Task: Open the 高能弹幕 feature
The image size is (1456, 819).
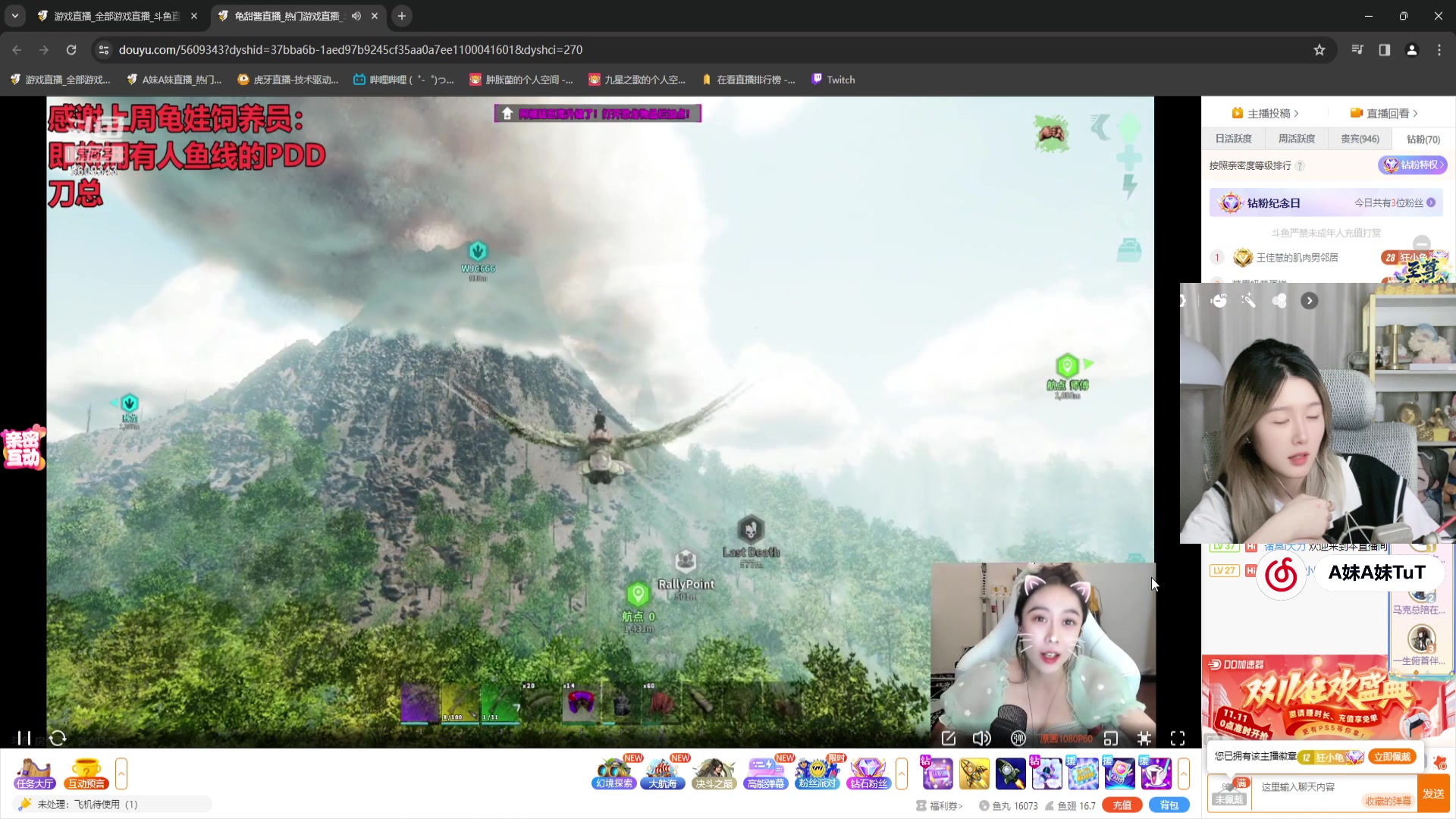Action: (765, 773)
